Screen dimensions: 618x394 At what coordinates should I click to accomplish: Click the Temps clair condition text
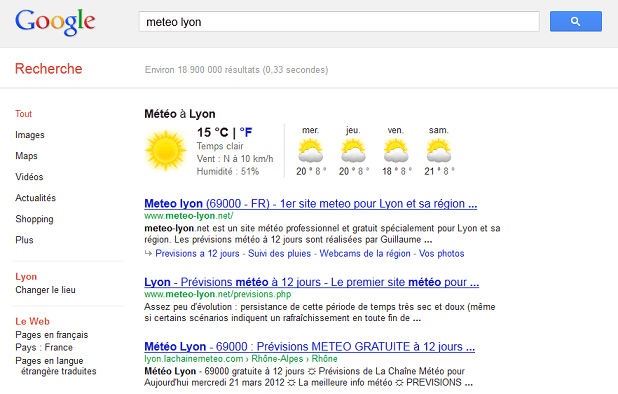click(x=220, y=146)
